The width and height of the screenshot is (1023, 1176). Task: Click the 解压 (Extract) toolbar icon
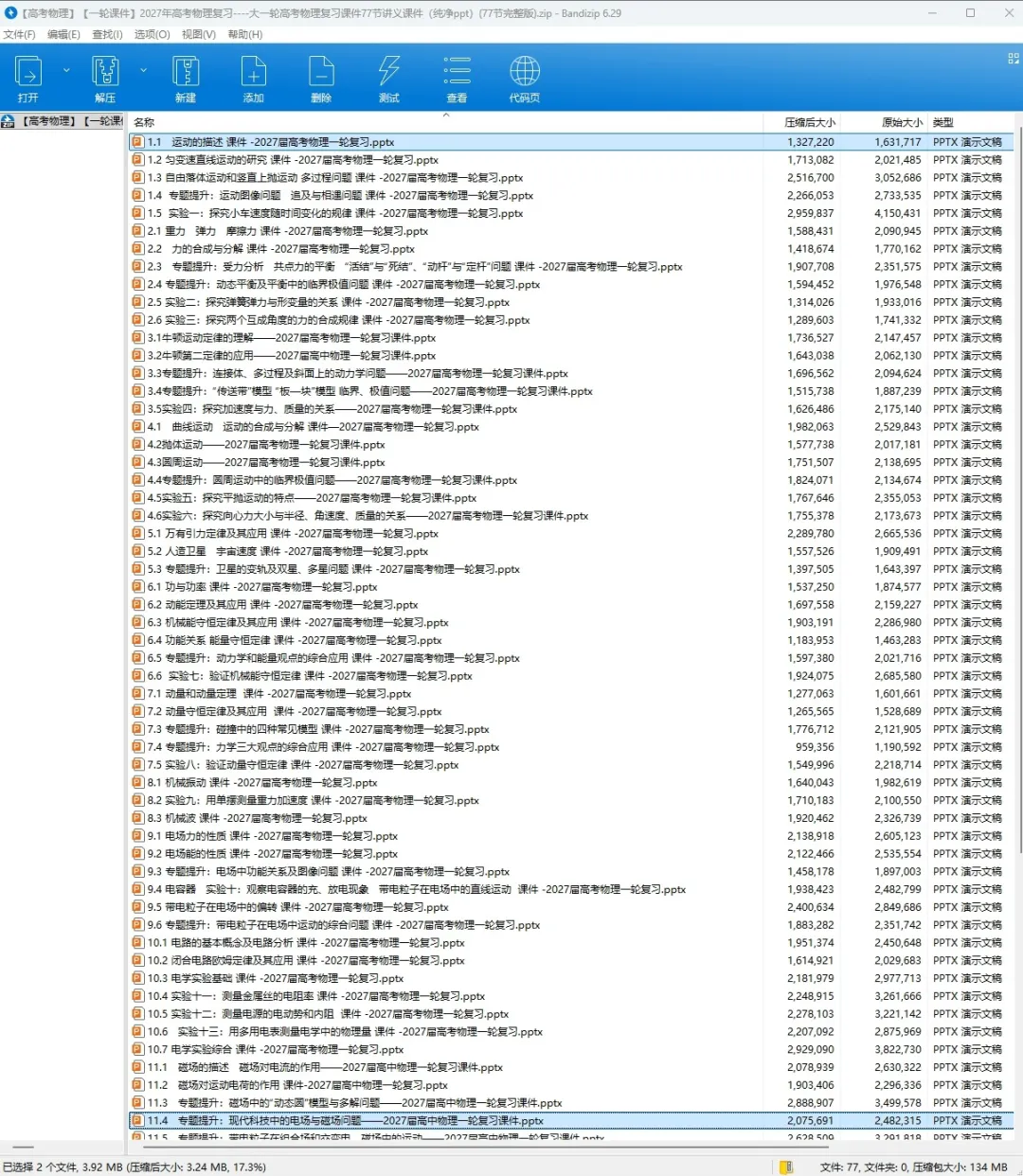(x=105, y=71)
